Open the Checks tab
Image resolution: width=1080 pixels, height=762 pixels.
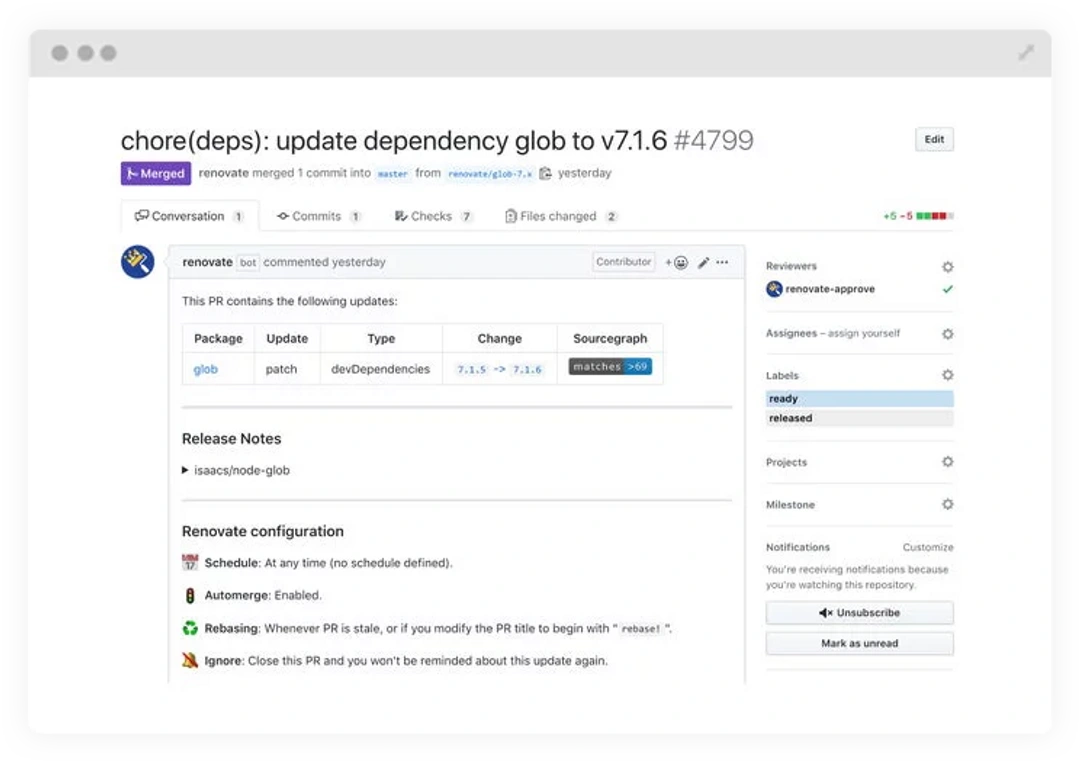tap(433, 216)
